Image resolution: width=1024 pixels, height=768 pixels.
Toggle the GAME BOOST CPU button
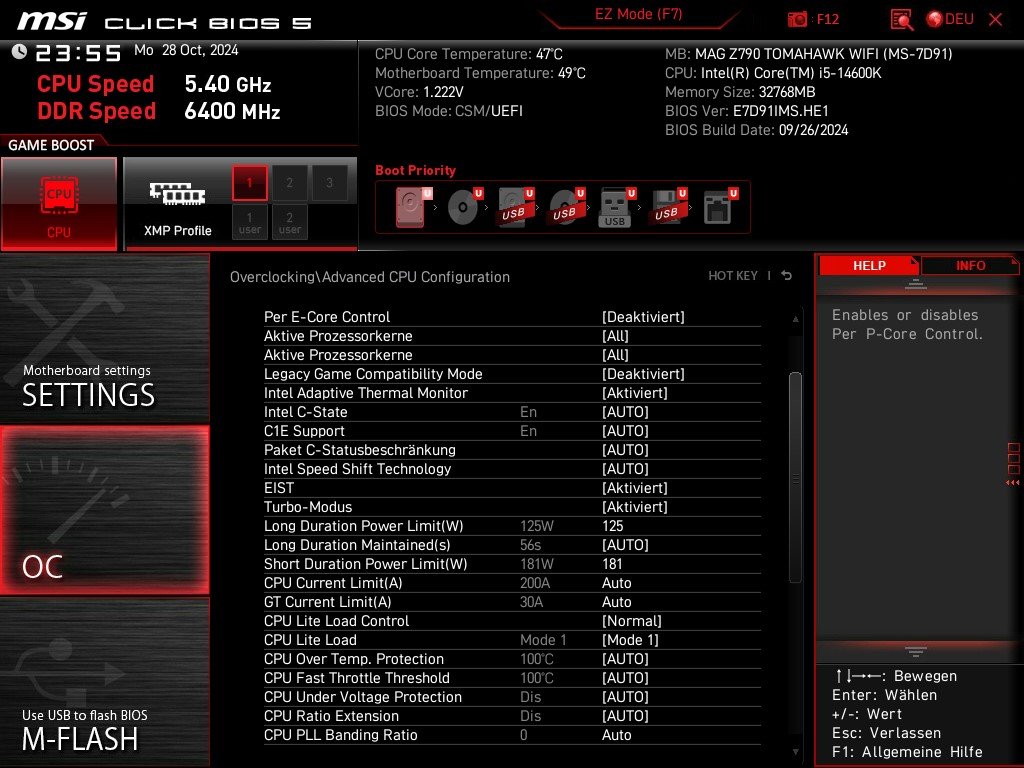pos(59,204)
